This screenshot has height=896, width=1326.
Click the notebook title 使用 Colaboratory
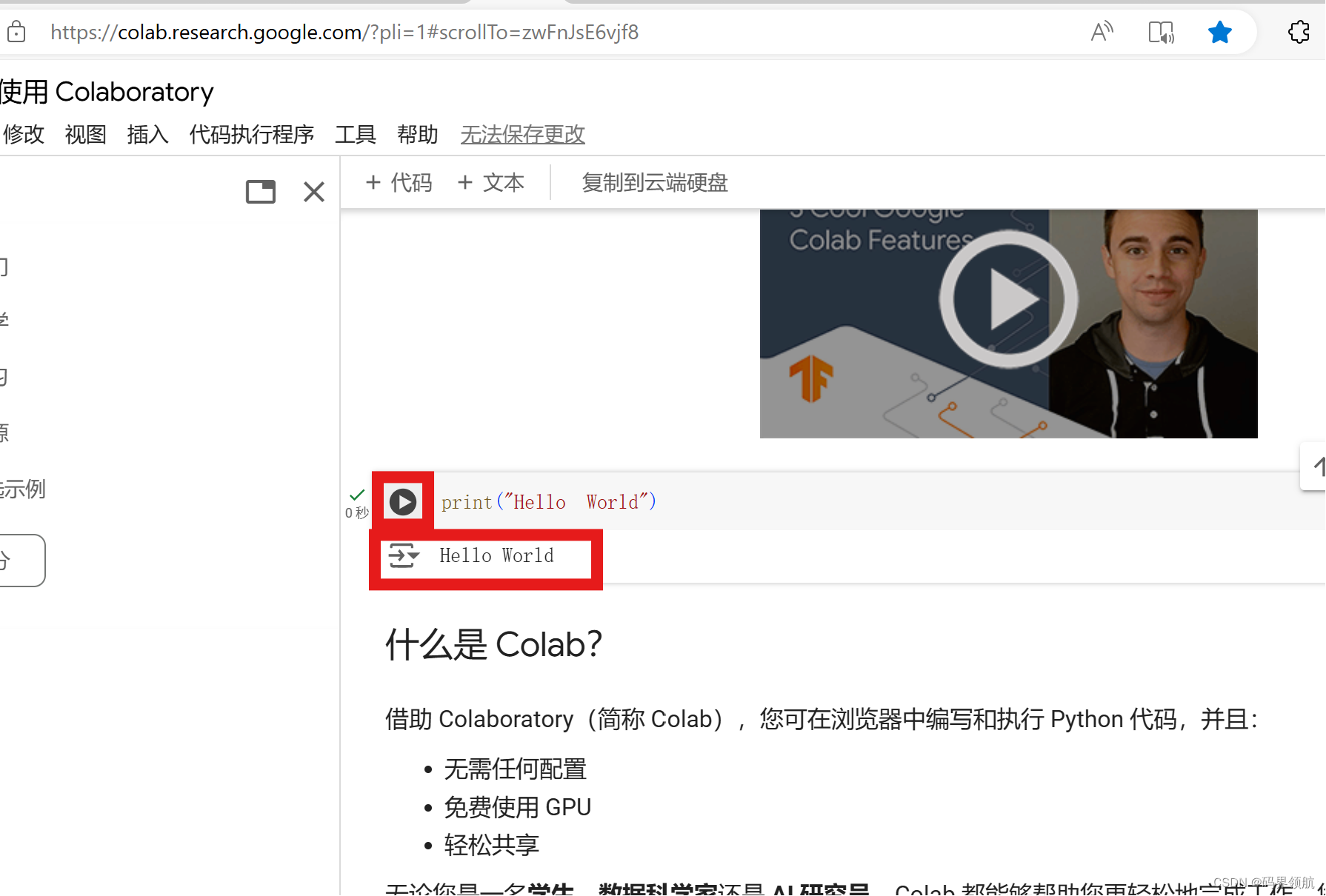pos(107,92)
